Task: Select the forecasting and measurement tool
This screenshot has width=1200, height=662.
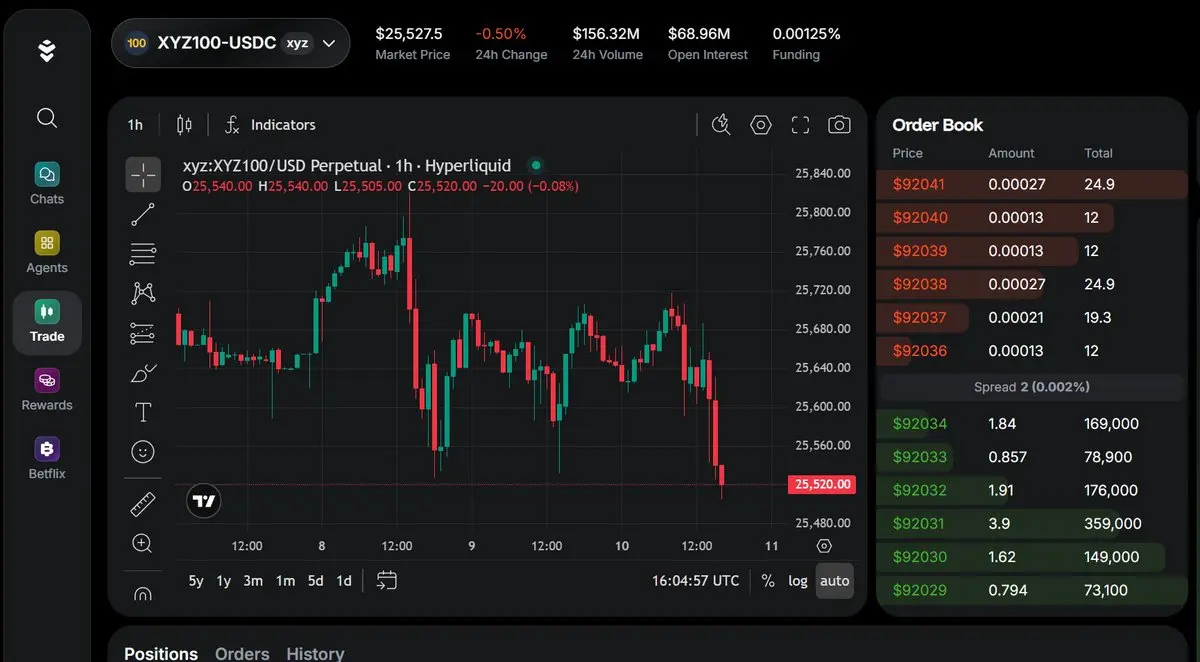Action: point(143,333)
